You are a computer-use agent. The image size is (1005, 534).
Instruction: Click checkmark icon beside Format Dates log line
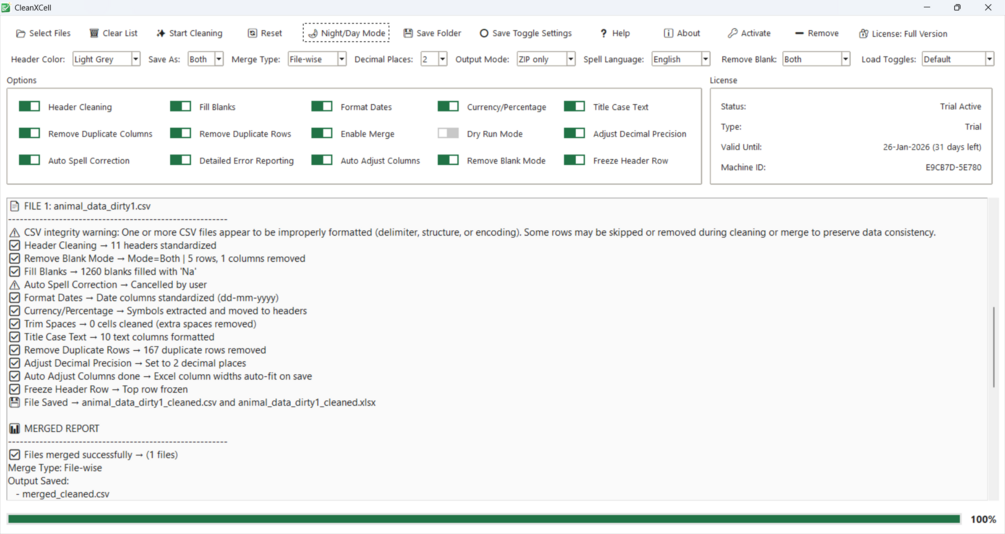(x=14, y=298)
